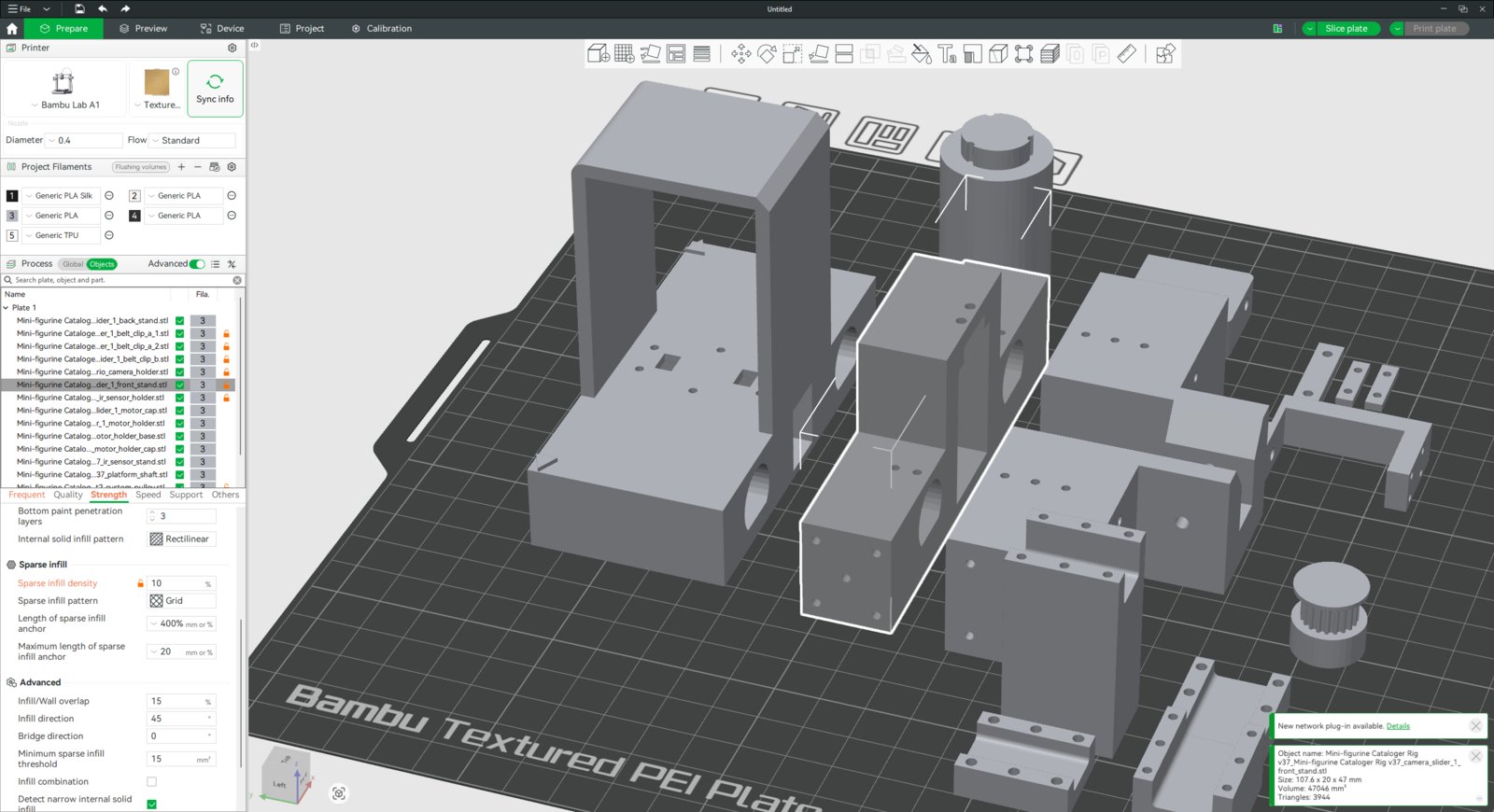The width and height of the screenshot is (1494, 812).
Task: Enable the Infill combination checkbox
Action: coord(151,782)
